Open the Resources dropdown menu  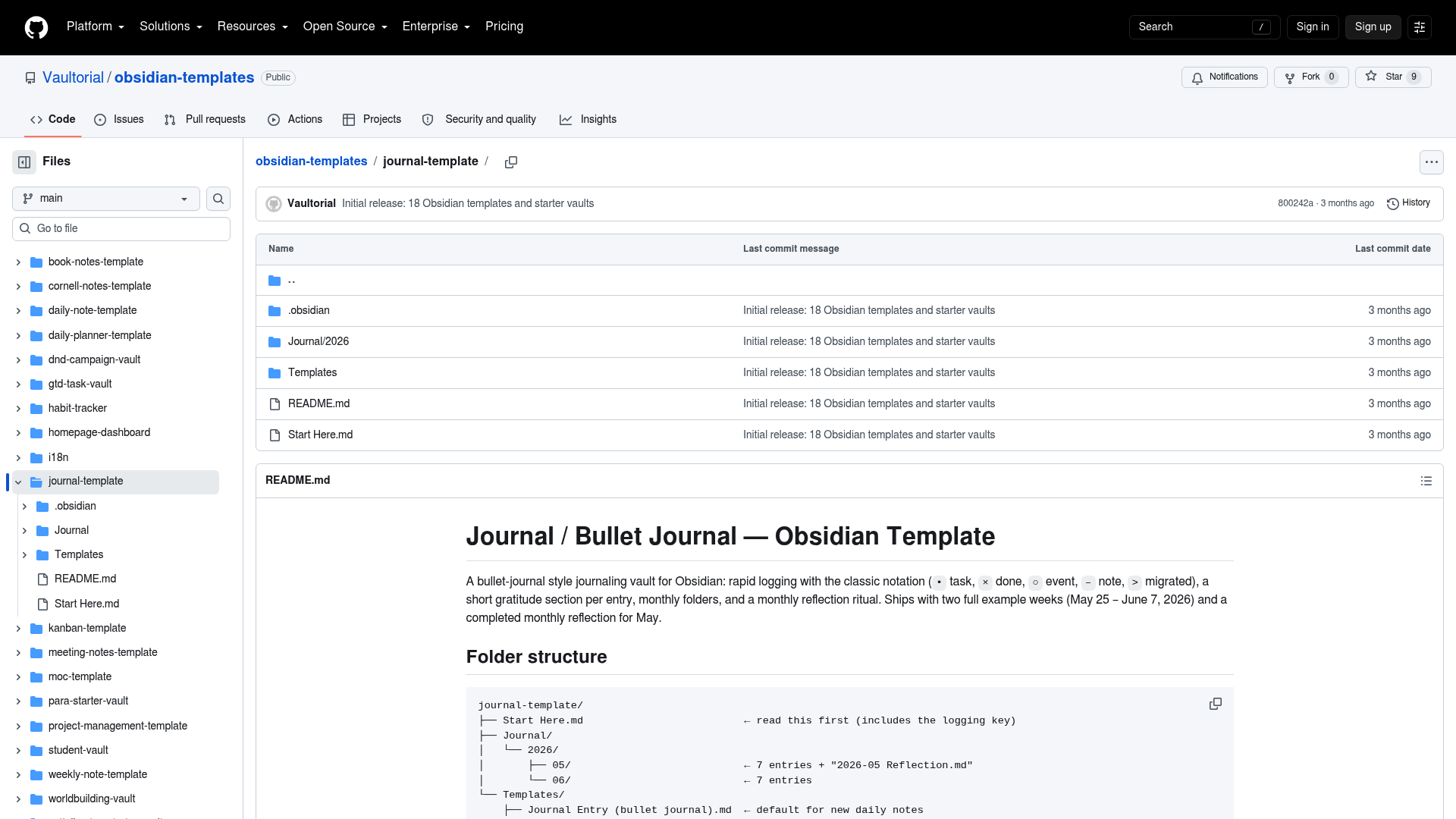click(x=253, y=27)
